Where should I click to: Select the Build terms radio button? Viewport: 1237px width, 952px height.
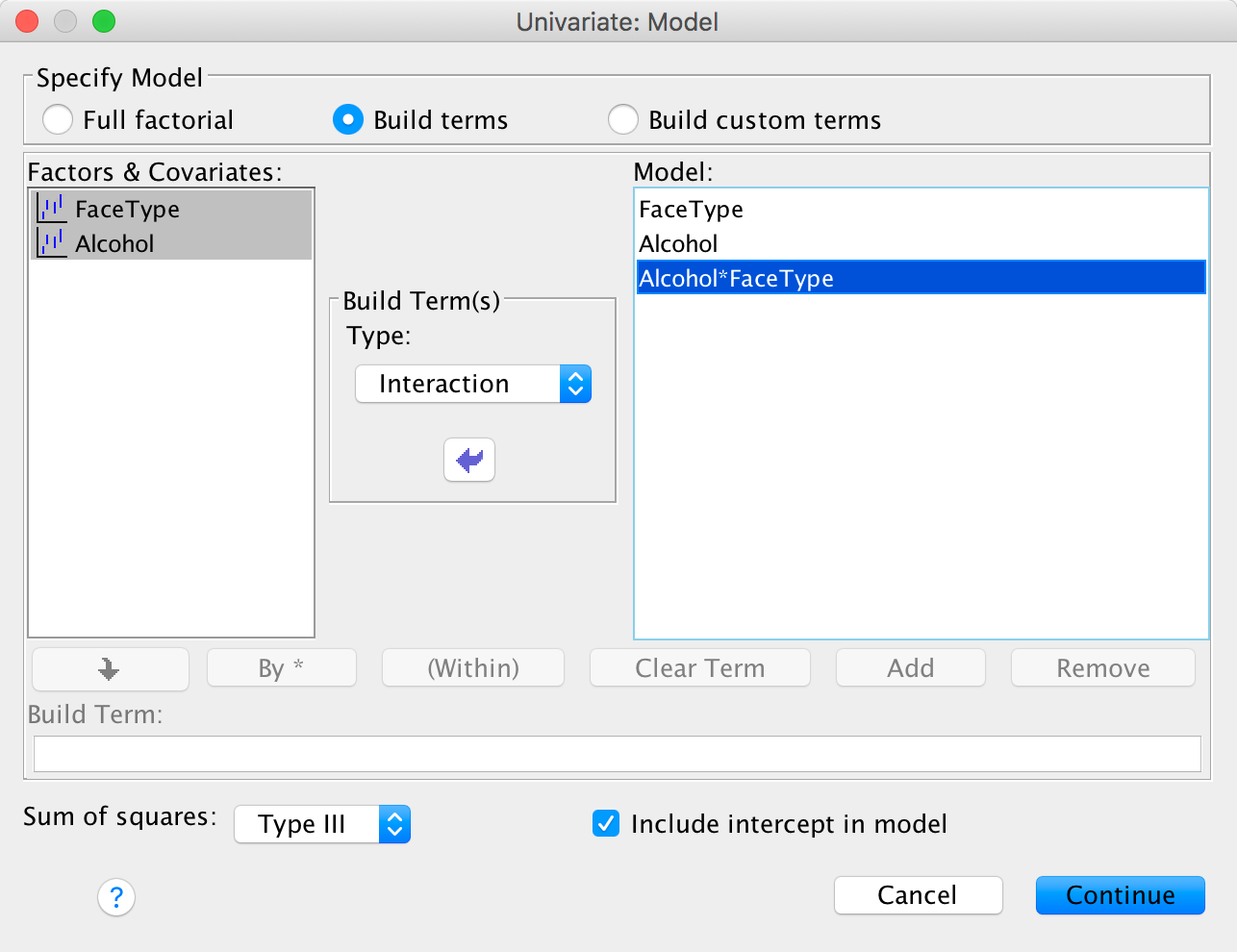(x=348, y=120)
